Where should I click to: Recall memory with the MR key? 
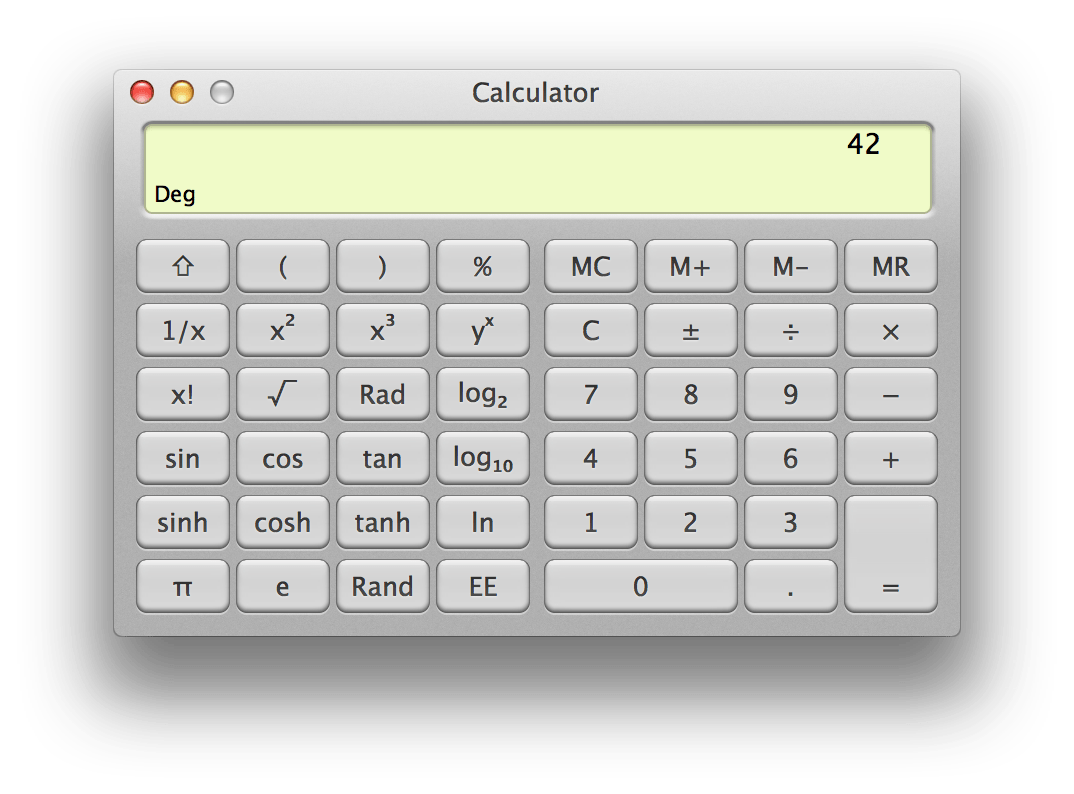click(x=891, y=266)
